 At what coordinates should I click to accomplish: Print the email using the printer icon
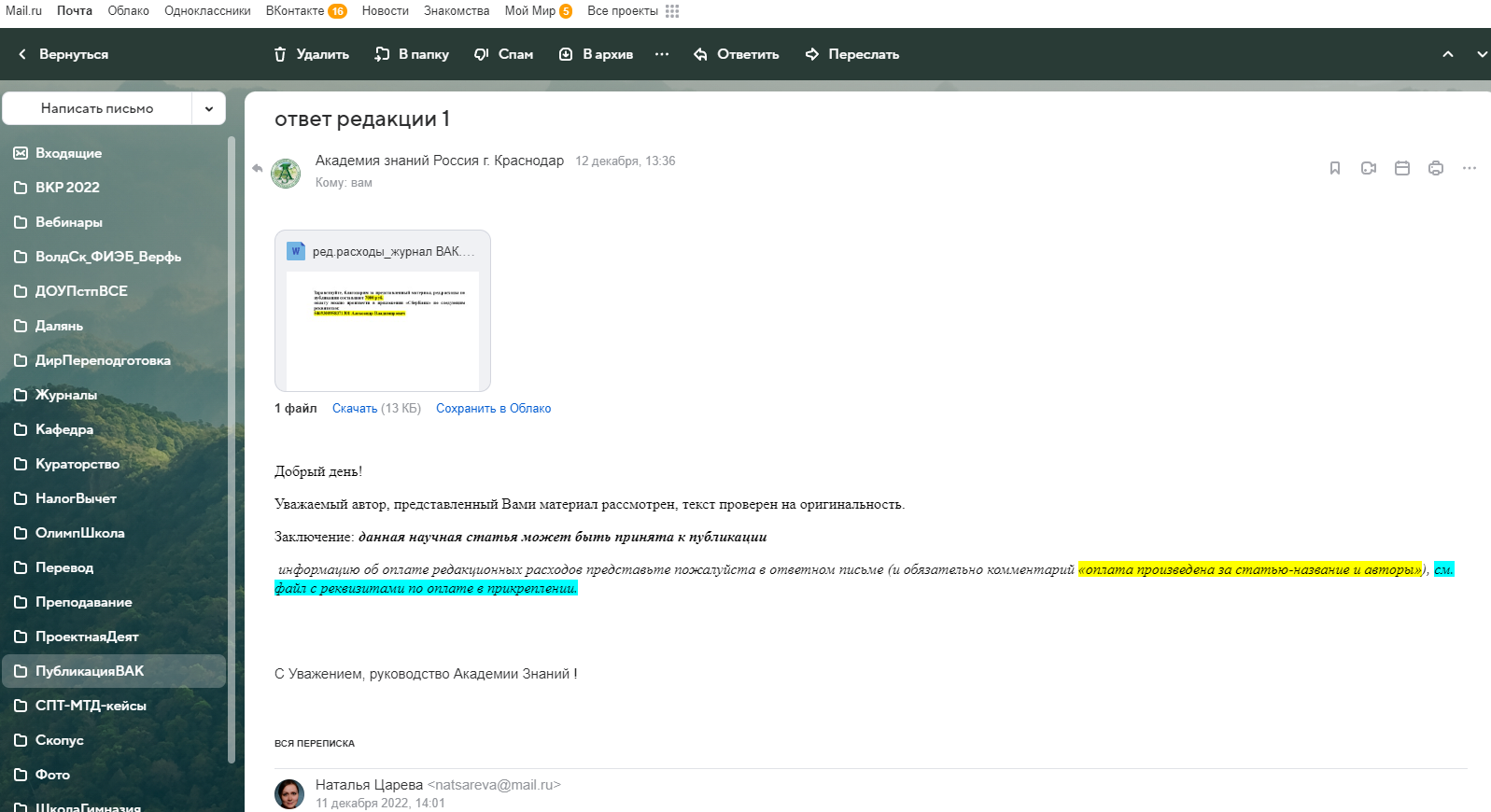pyautogui.click(x=1436, y=168)
